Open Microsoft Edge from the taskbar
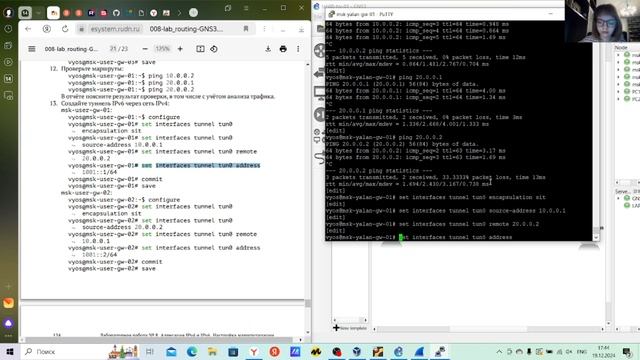Viewport: 640px width, 360px height. (x=192, y=351)
